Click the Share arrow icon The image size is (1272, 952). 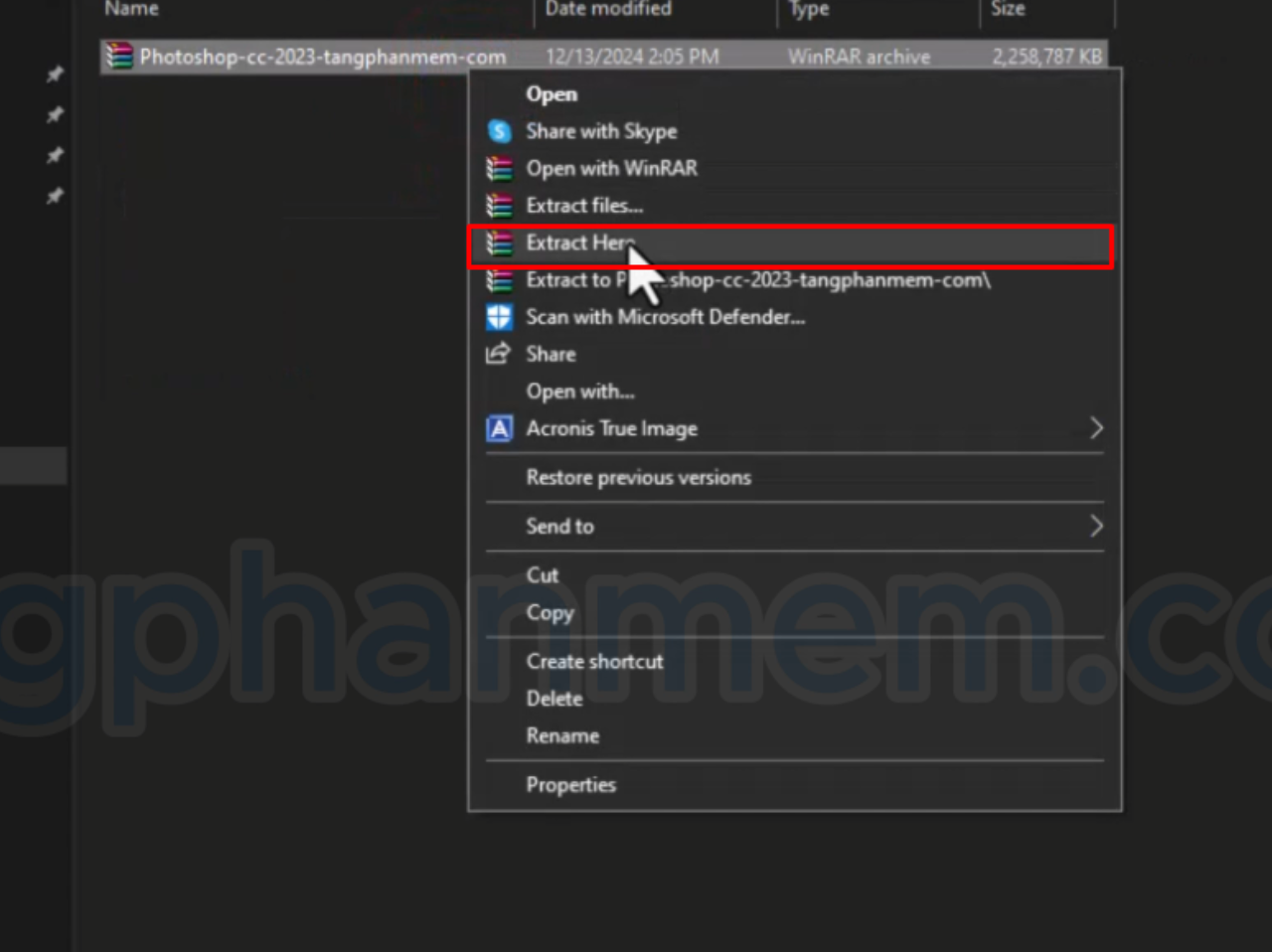pyautogui.click(x=498, y=354)
